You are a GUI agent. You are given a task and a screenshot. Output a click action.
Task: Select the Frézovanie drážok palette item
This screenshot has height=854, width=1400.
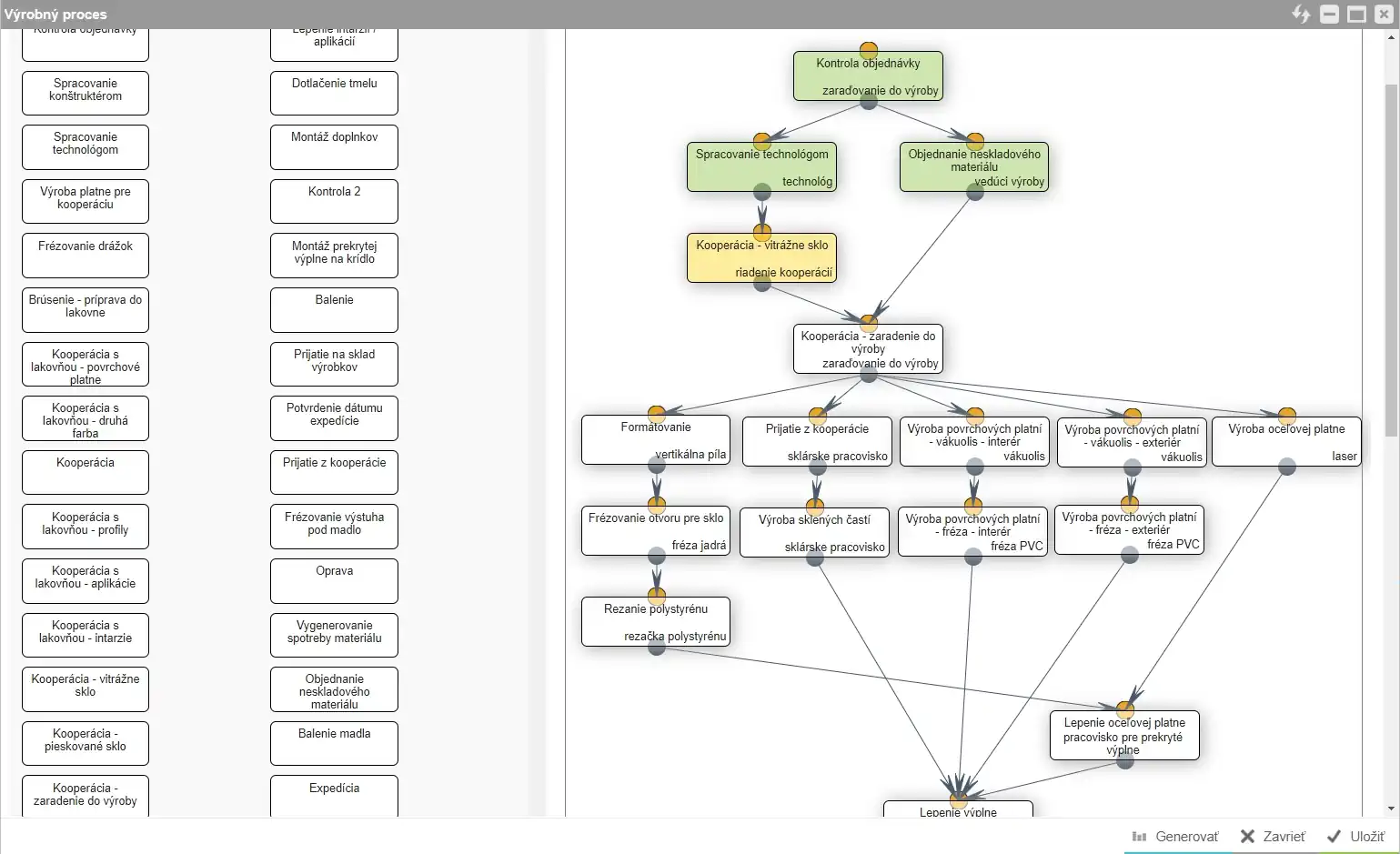click(86, 256)
